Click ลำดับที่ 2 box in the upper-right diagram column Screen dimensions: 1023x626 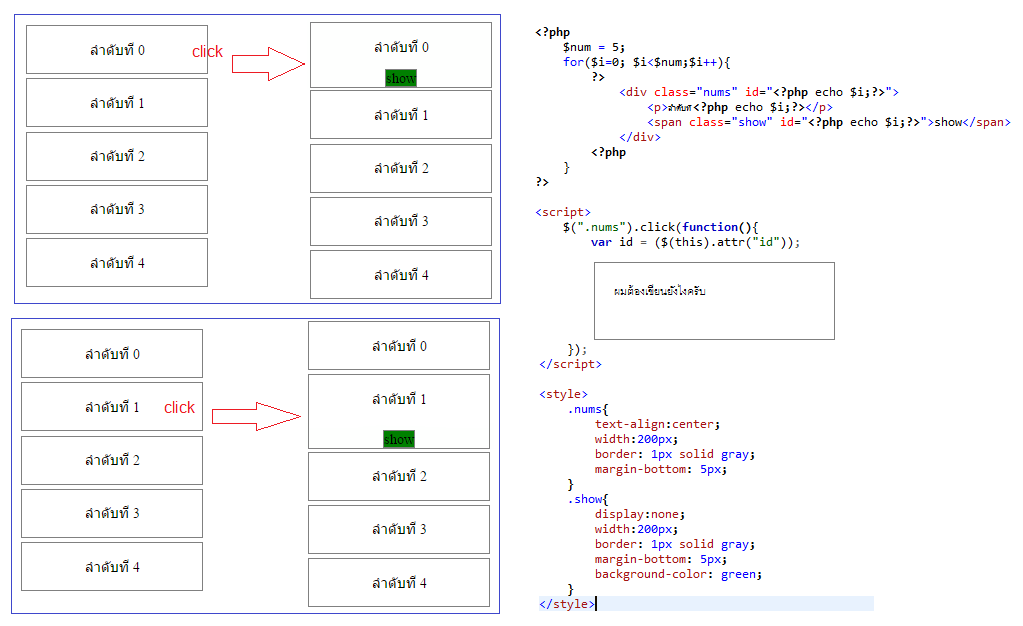[401, 168]
